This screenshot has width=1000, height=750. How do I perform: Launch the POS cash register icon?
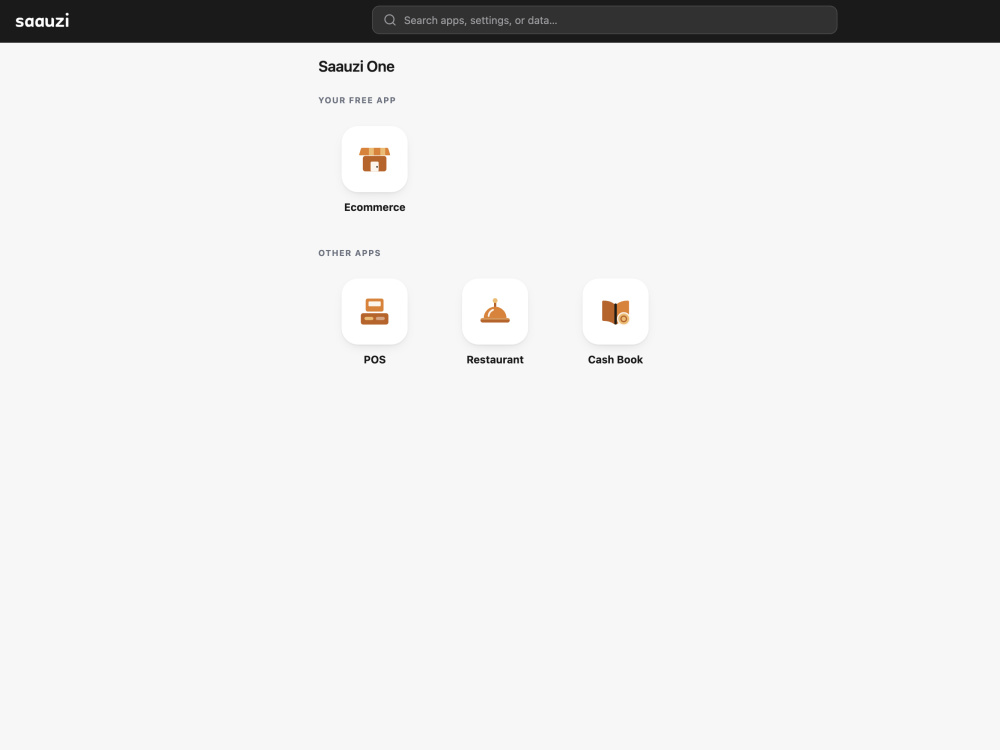tap(374, 311)
